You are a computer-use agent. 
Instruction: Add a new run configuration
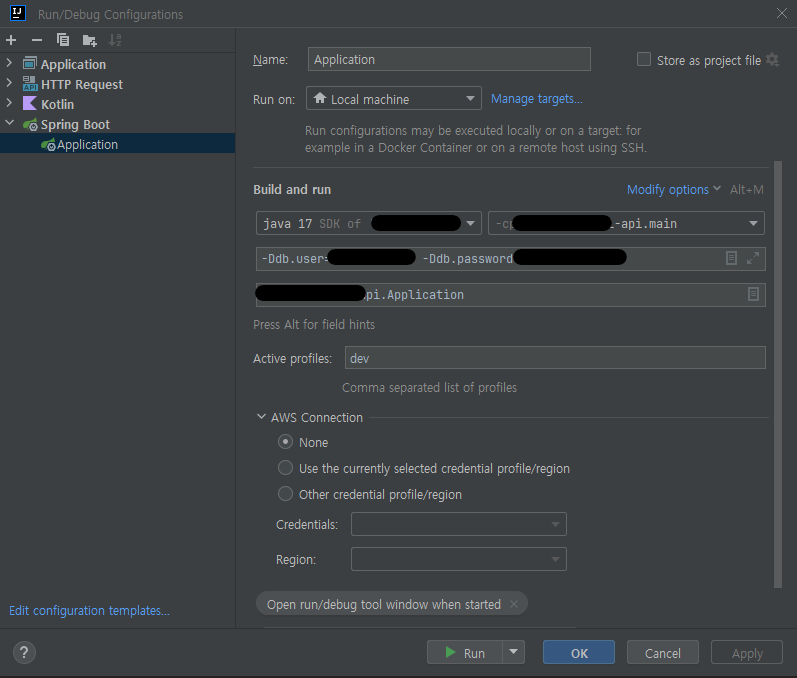[x=11, y=40]
